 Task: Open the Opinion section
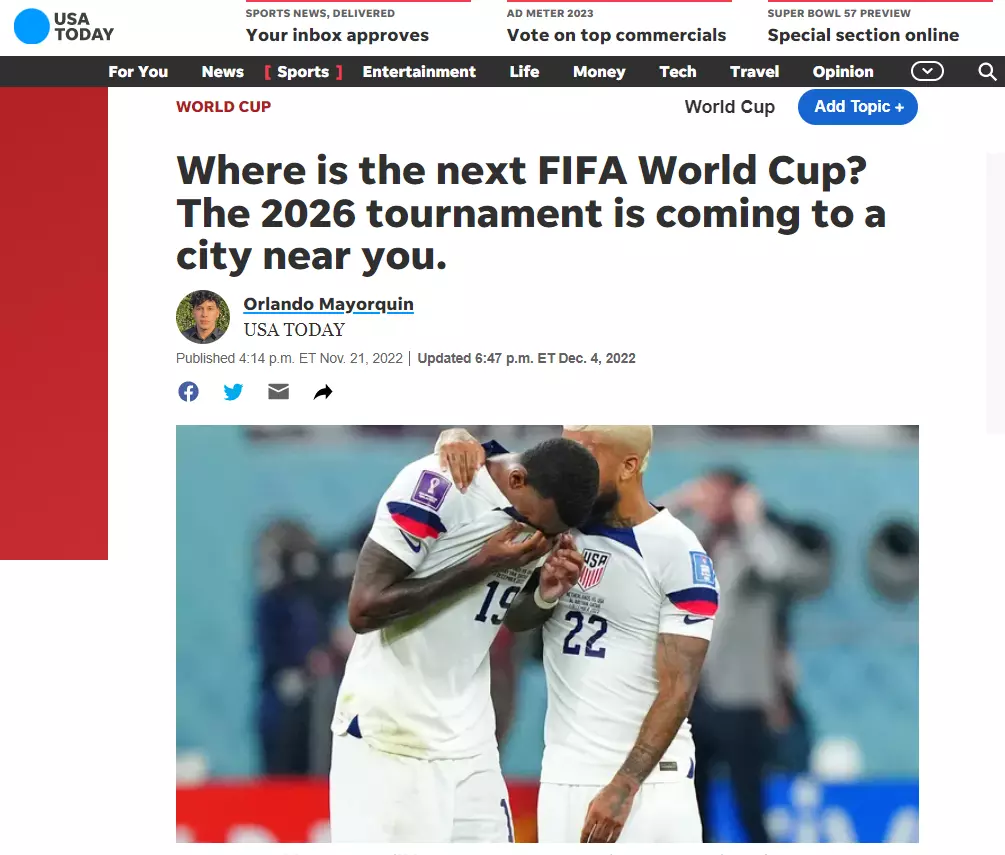(x=843, y=72)
